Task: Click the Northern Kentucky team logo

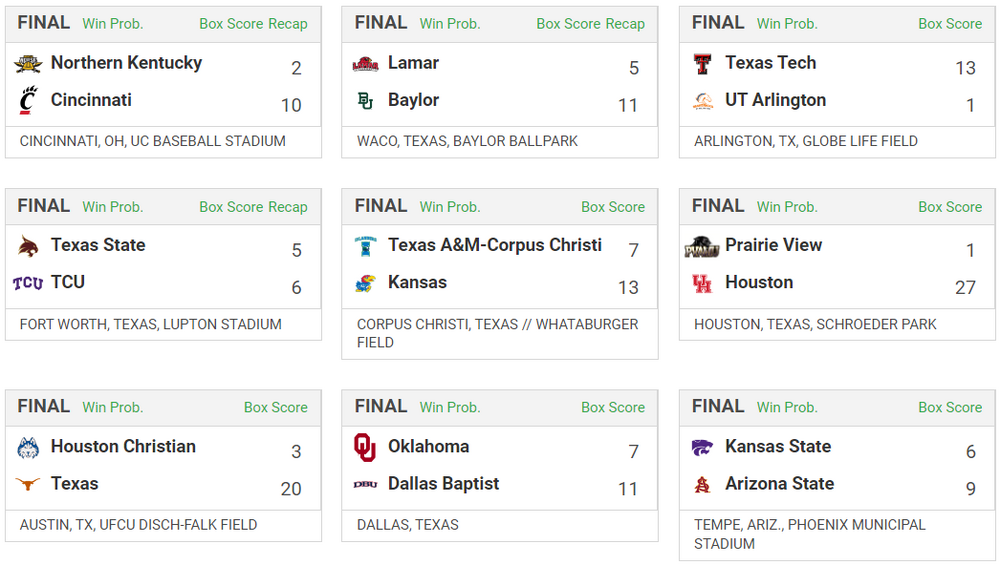Action: tap(28, 64)
